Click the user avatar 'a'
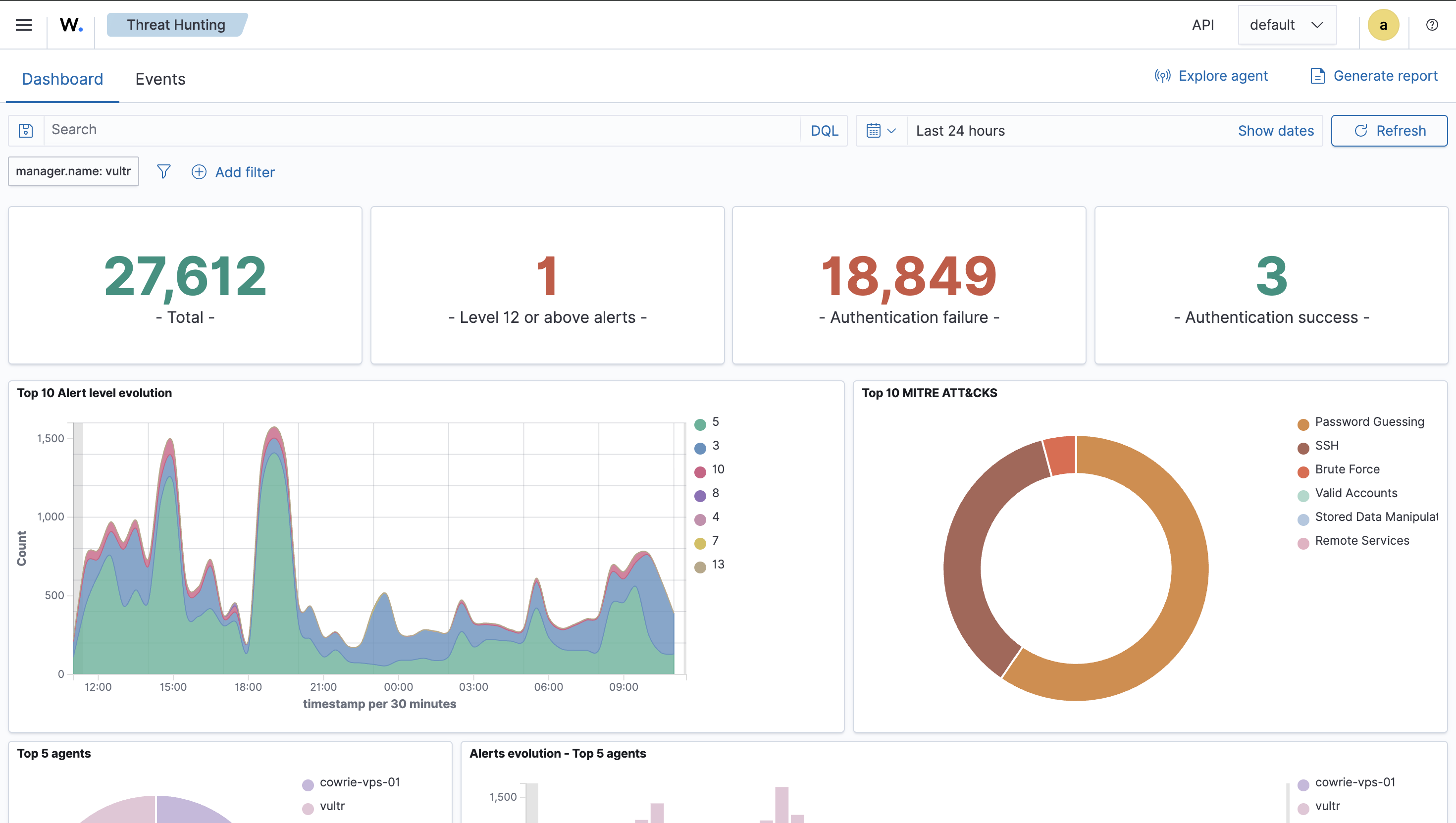Viewport: 1456px width, 823px height. [x=1383, y=25]
